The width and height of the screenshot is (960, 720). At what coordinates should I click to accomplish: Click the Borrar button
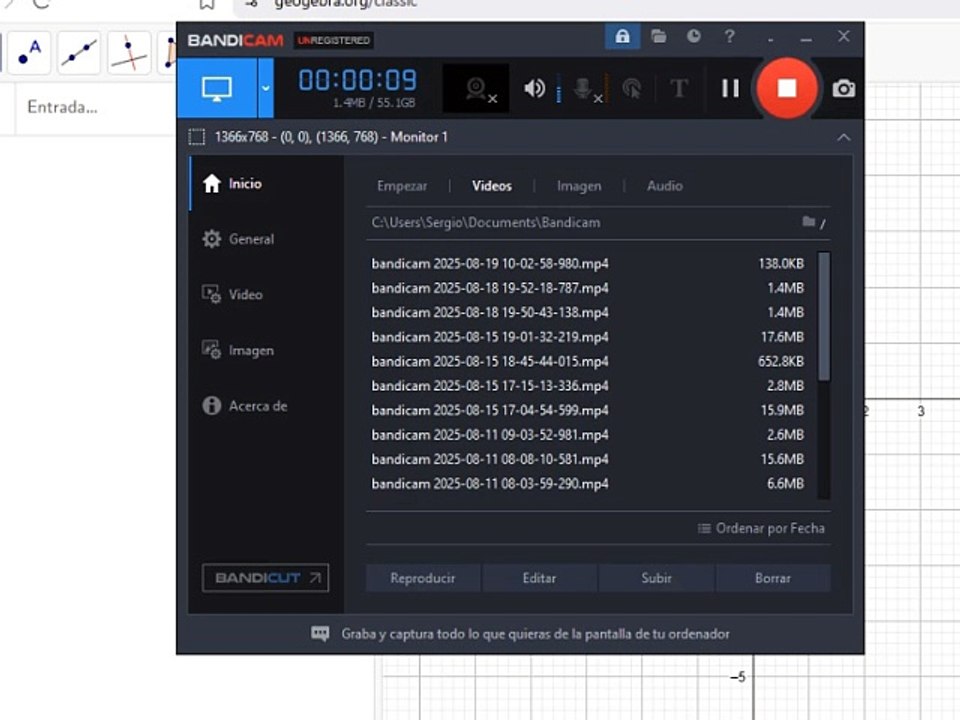pyautogui.click(x=773, y=579)
